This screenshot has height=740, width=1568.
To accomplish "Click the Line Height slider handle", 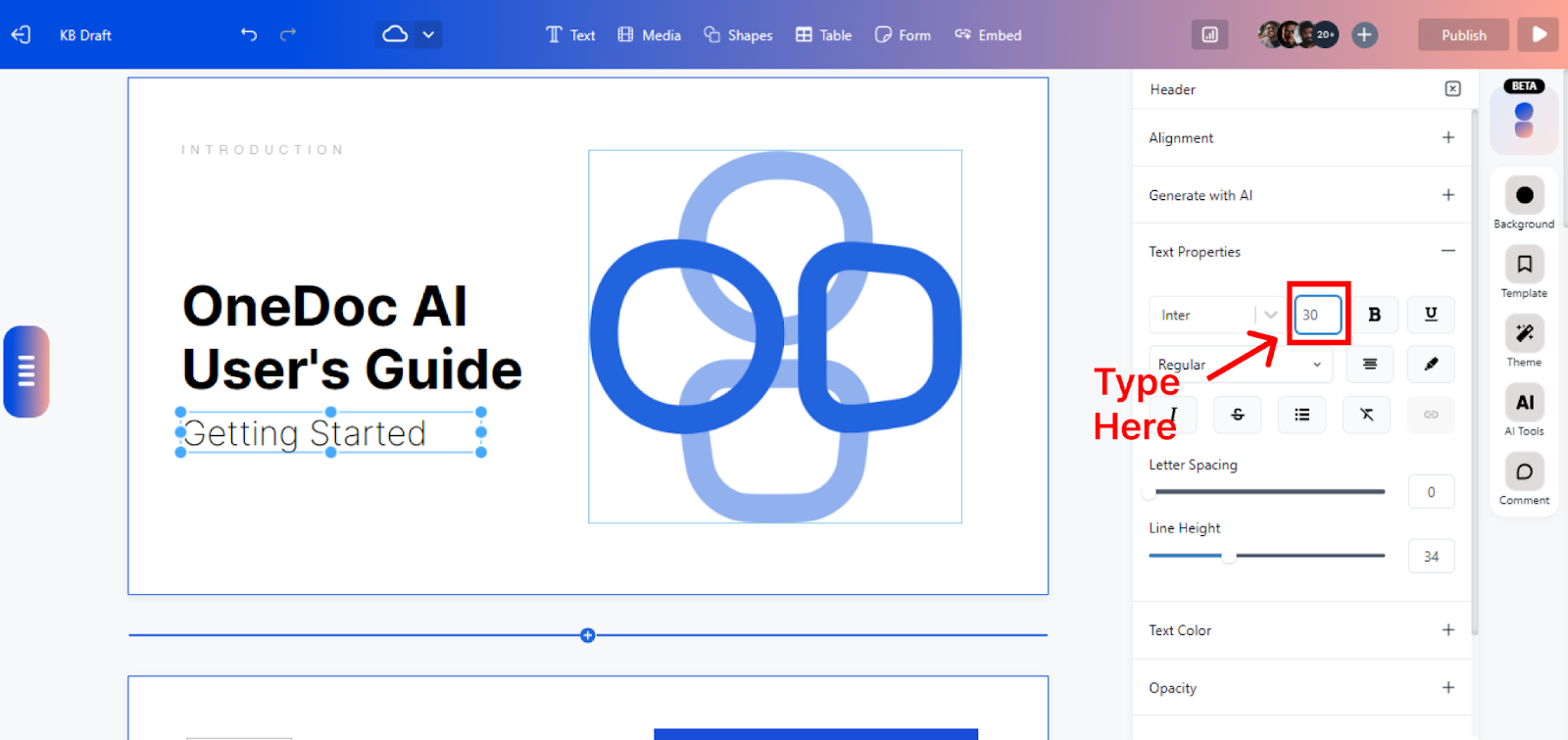I will coord(1228,556).
